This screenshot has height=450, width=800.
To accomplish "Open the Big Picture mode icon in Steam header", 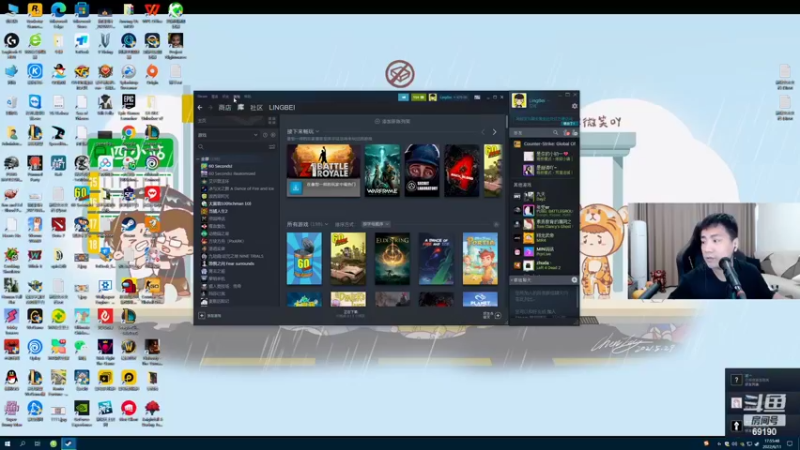I will coord(477,97).
